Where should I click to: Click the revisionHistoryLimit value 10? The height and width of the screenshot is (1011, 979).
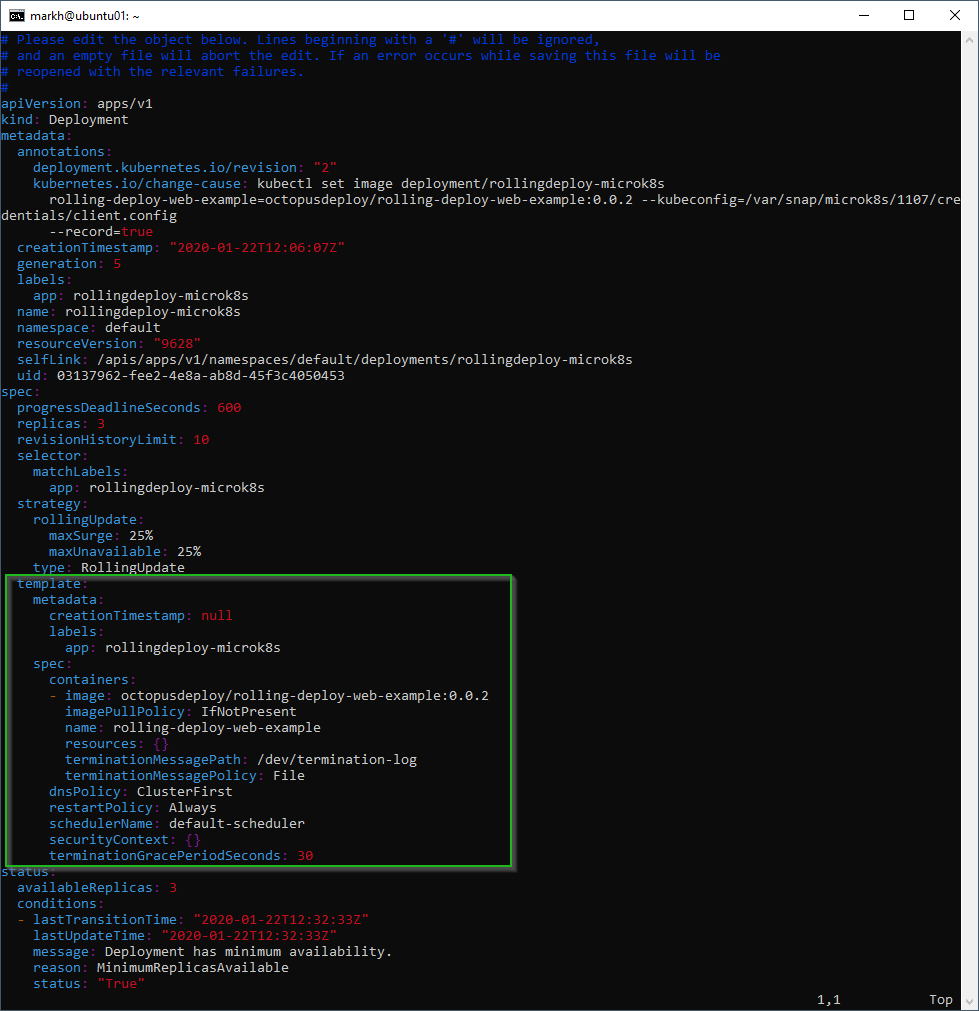[x=200, y=440]
